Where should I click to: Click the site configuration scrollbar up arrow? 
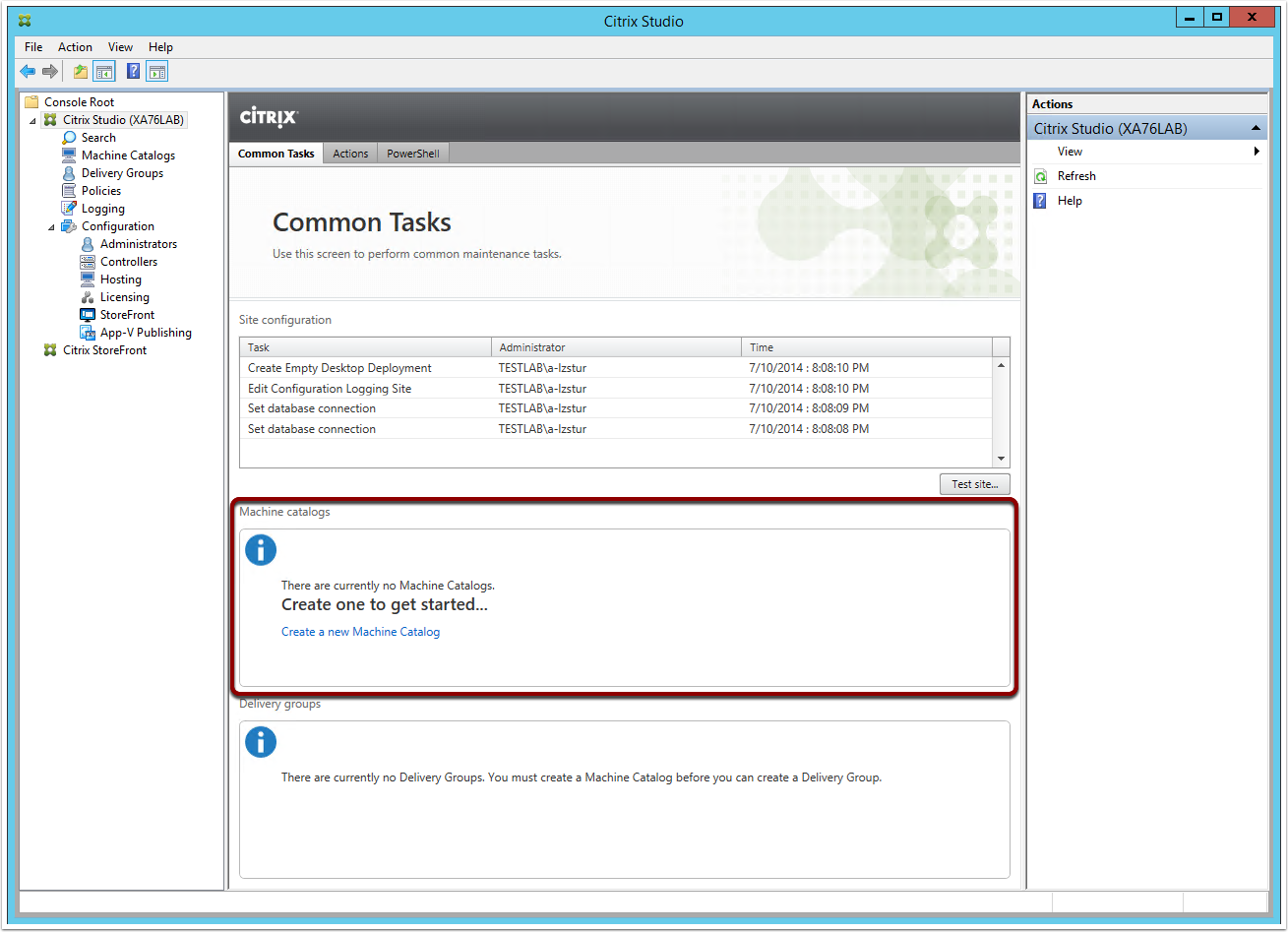pyautogui.click(x=1001, y=365)
